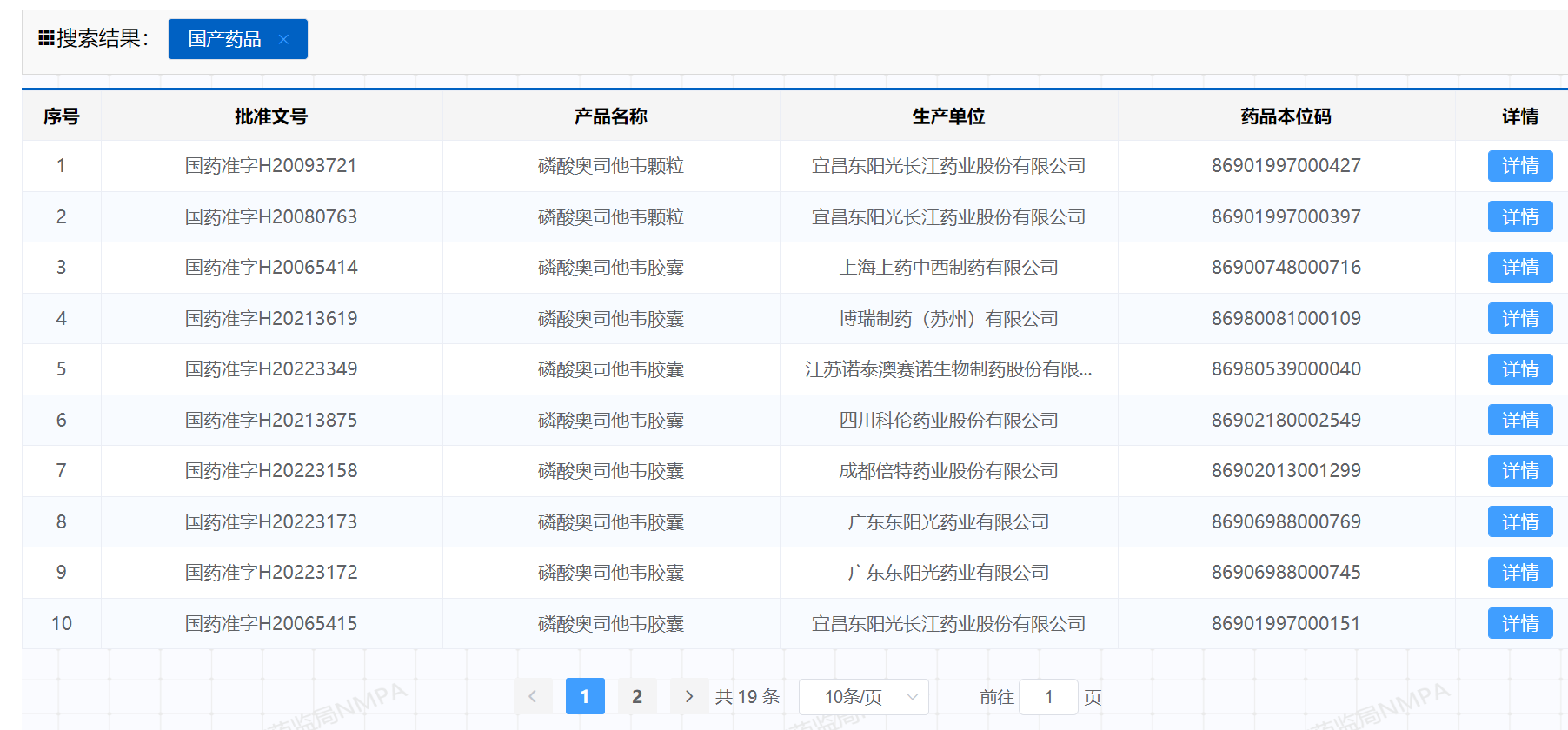Click drug code 86980081000109
Image resolution: width=1568 pixels, height=730 pixels.
tap(1286, 319)
